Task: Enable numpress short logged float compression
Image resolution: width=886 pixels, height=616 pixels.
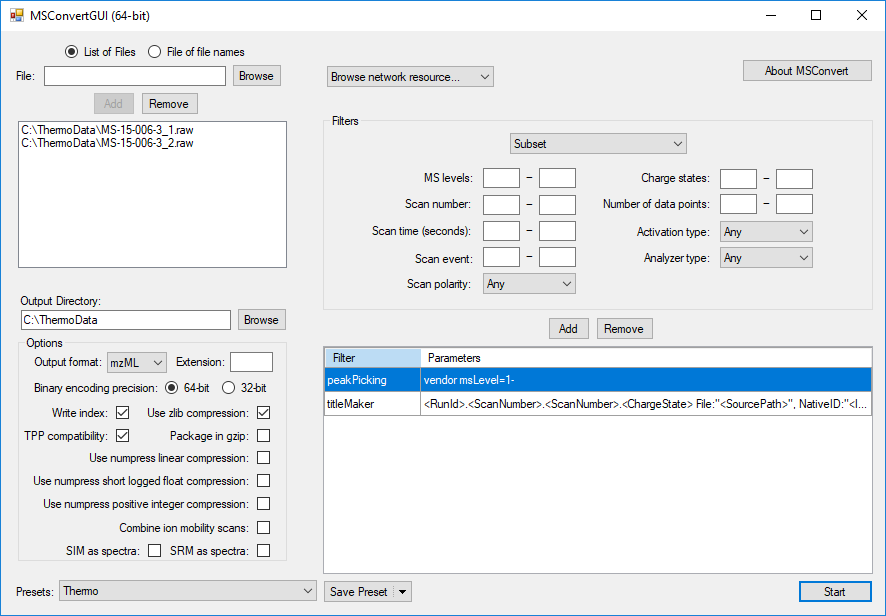Action: pyautogui.click(x=263, y=481)
